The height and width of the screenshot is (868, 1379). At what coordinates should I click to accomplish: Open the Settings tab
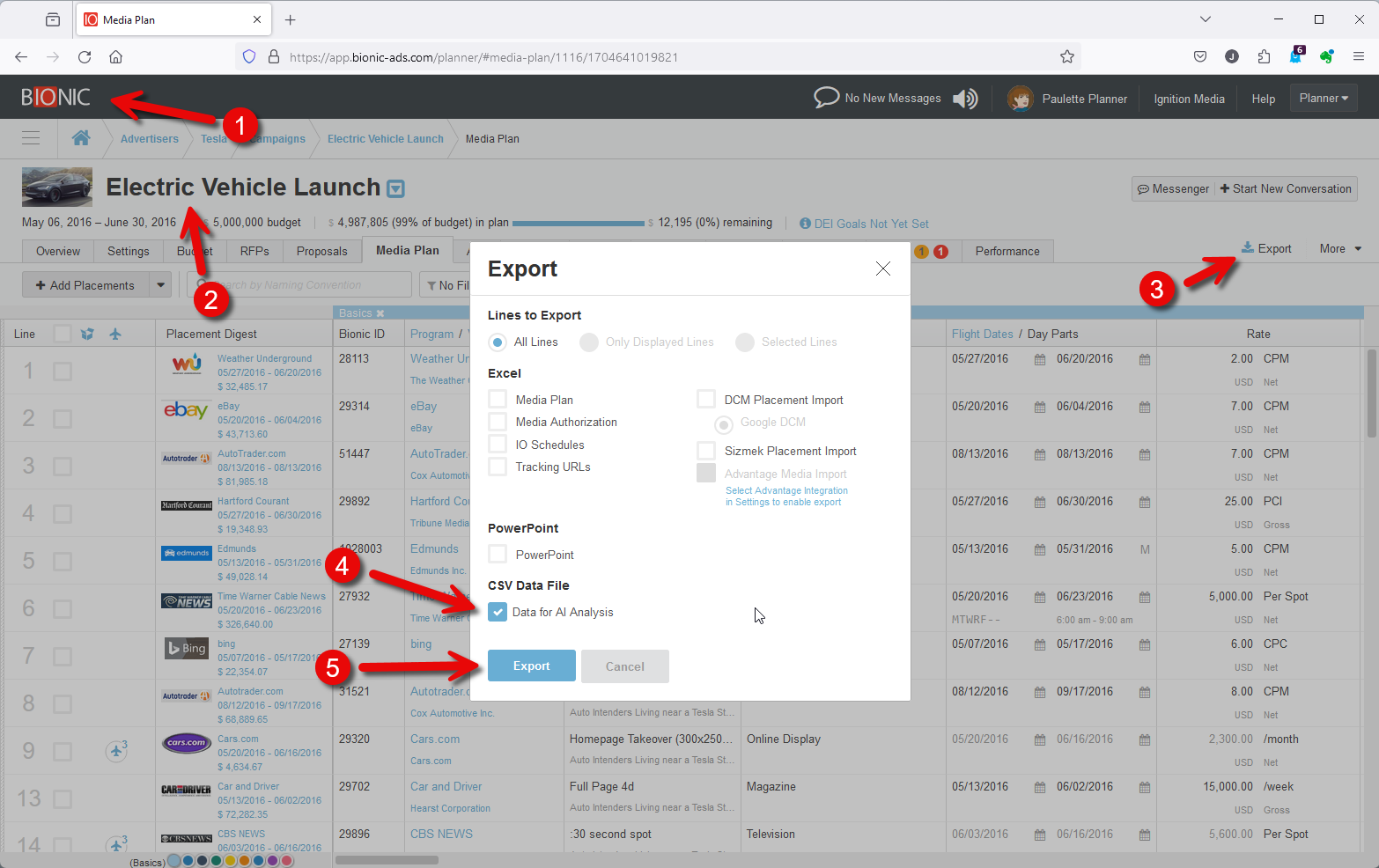(129, 251)
